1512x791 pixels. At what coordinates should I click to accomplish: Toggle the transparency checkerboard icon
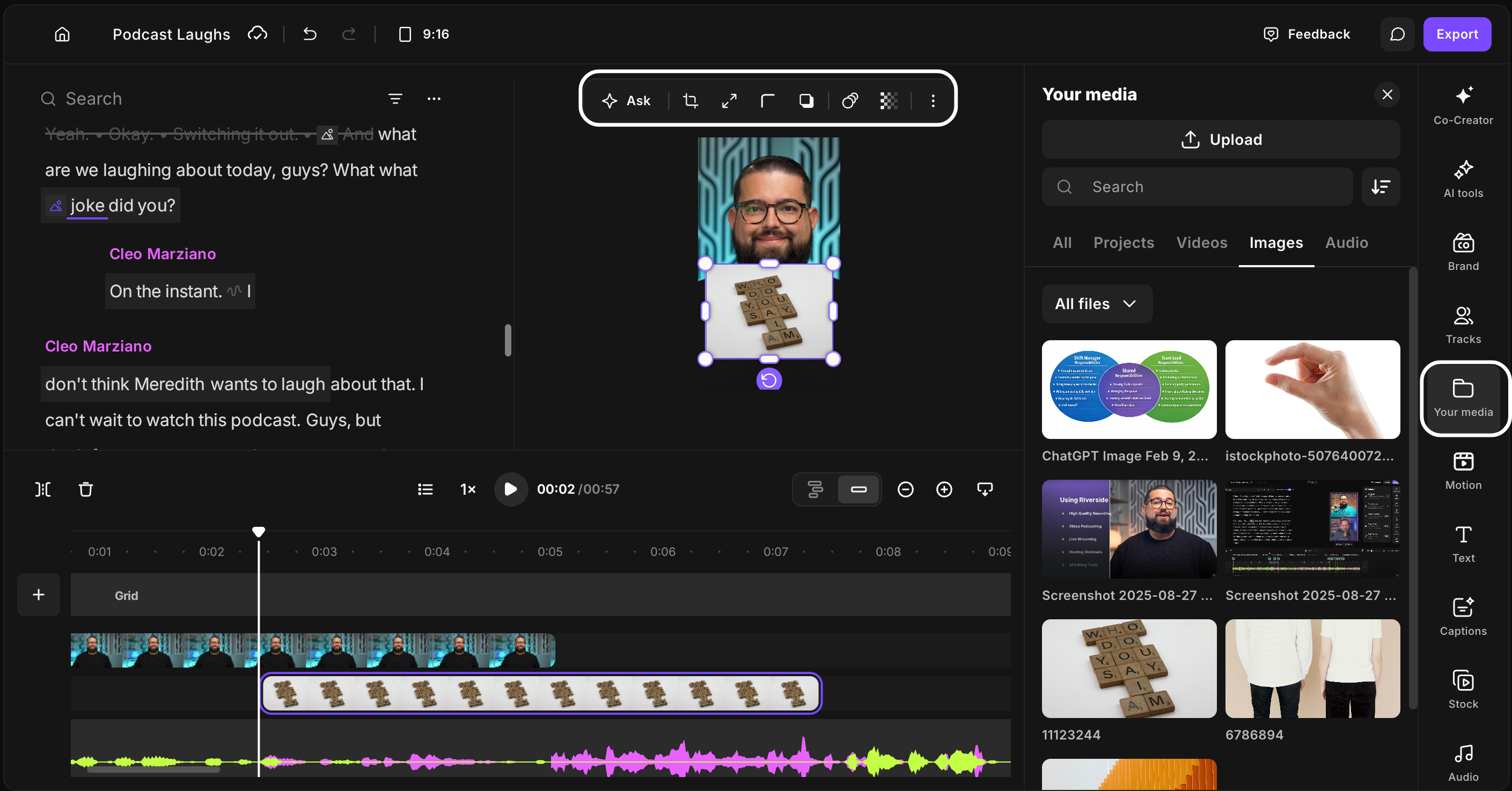point(889,100)
